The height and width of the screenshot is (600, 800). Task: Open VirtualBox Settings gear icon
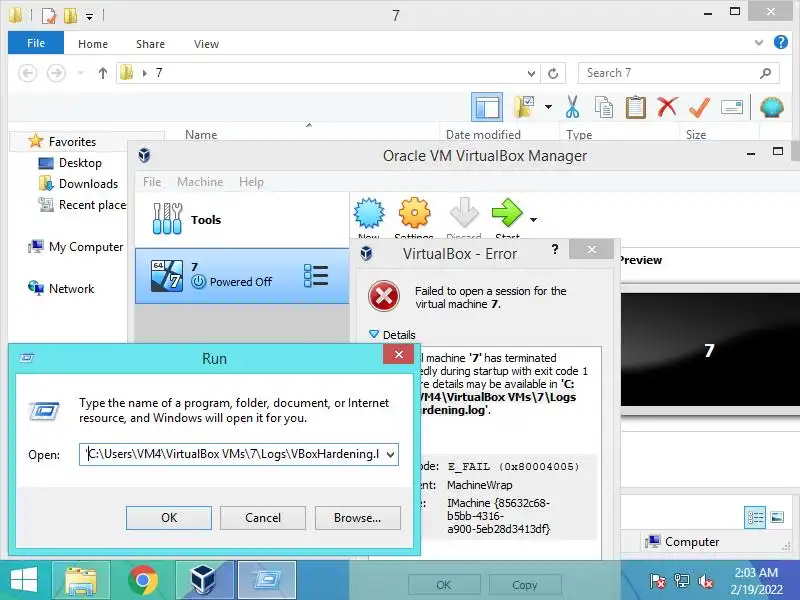point(414,213)
